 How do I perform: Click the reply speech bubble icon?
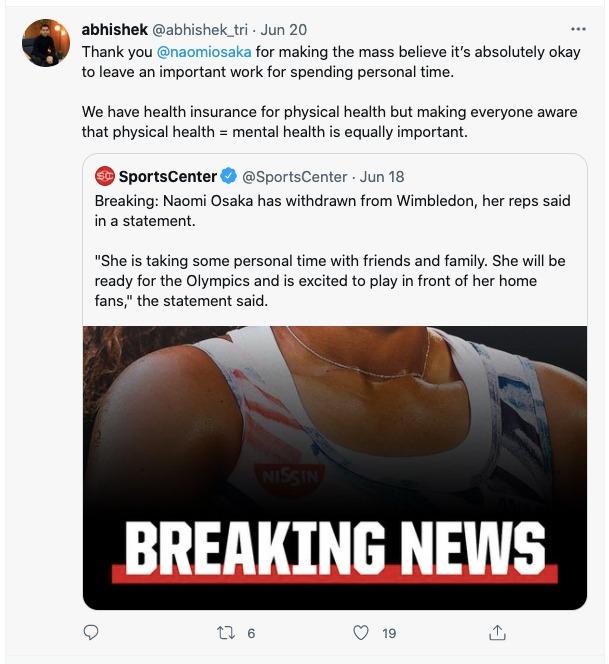click(x=91, y=633)
